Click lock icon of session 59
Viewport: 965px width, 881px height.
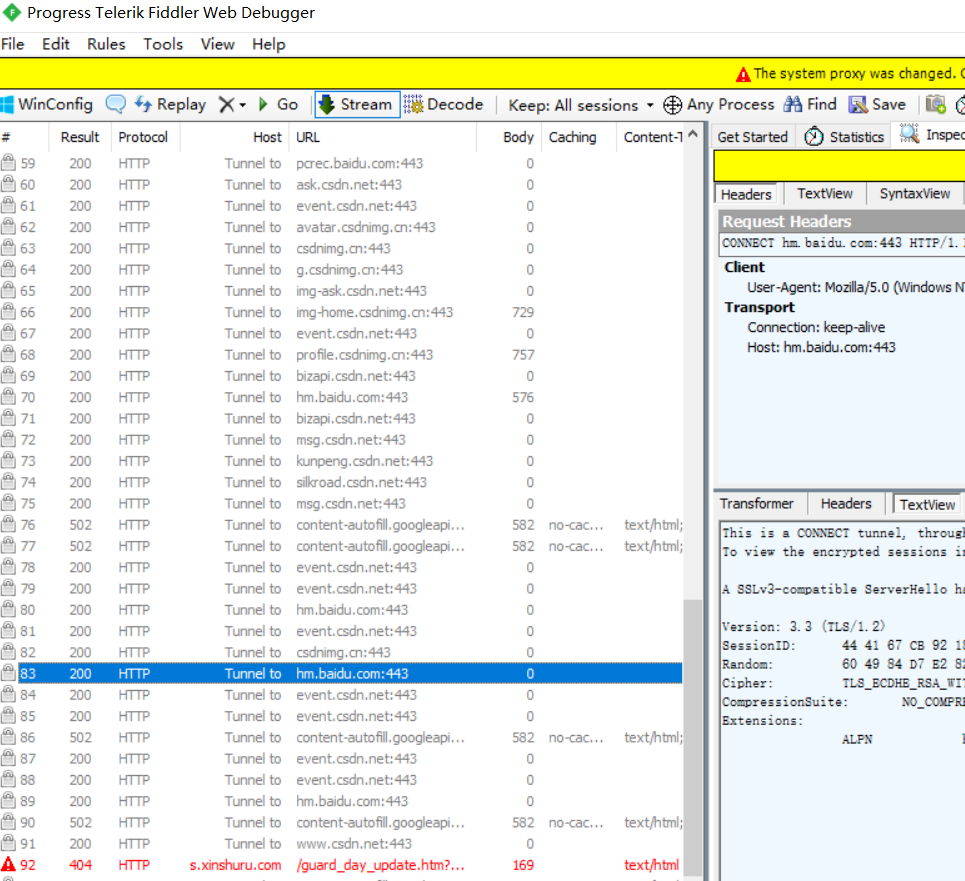[x=8, y=162]
